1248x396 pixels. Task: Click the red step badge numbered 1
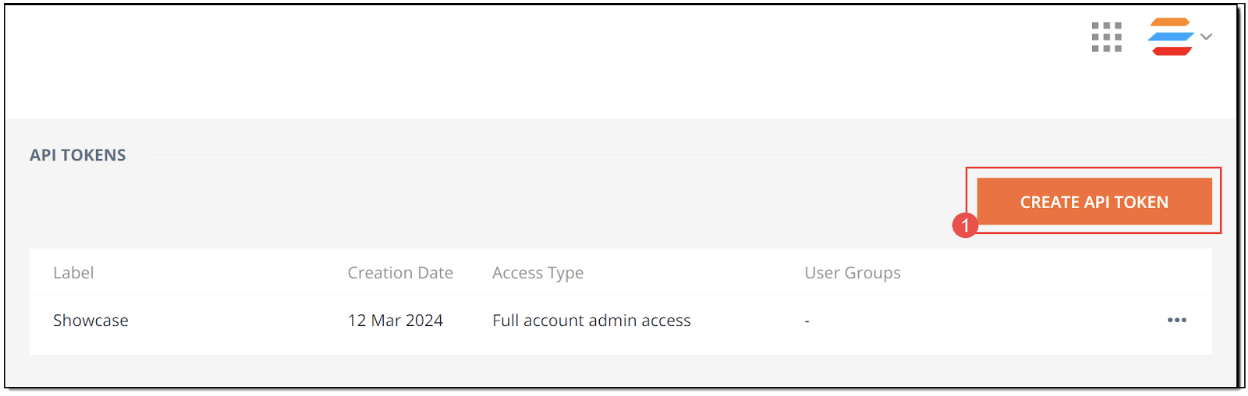tap(965, 227)
